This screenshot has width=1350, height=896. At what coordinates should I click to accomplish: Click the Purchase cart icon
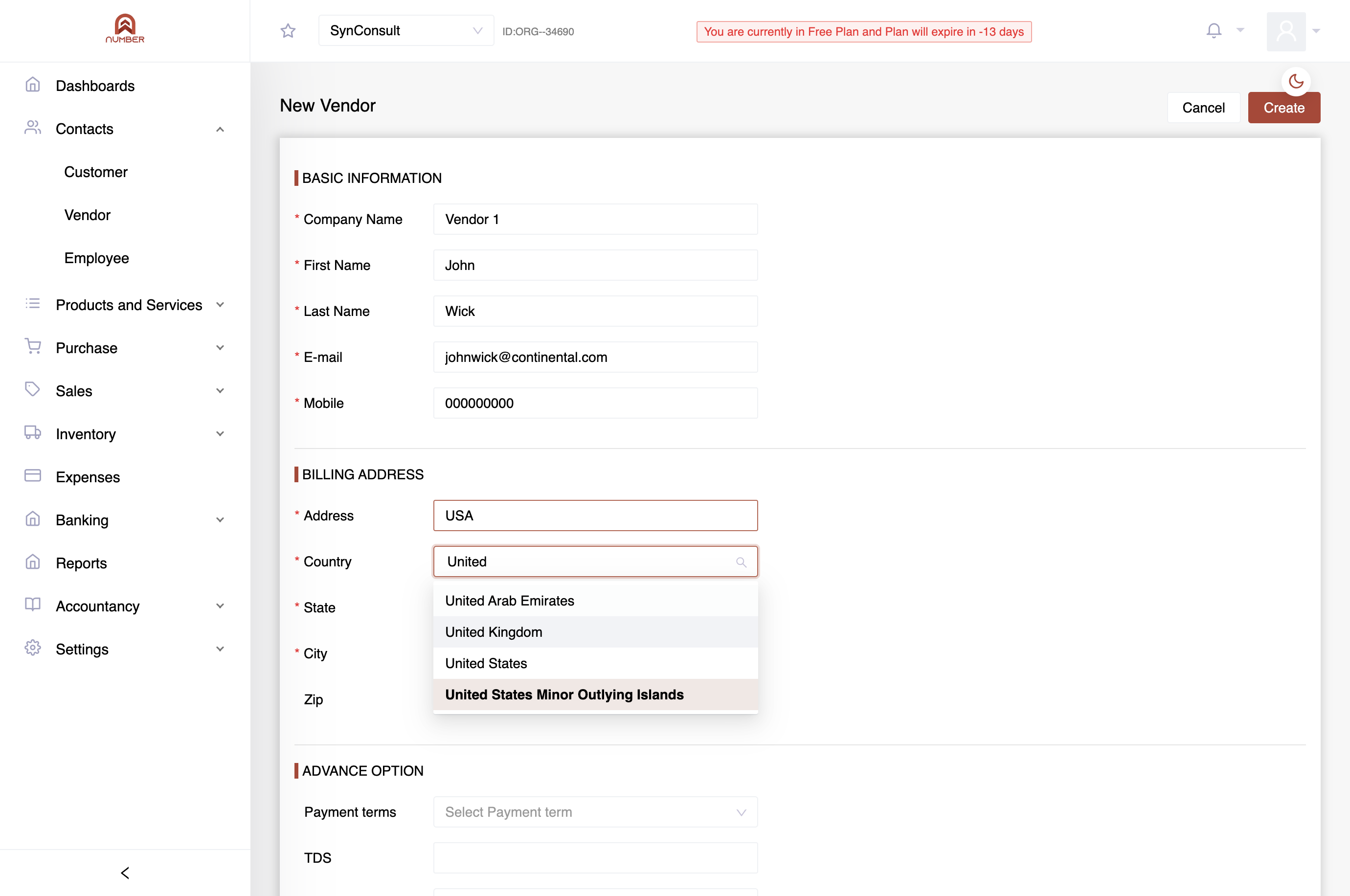(x=33, y=346)
